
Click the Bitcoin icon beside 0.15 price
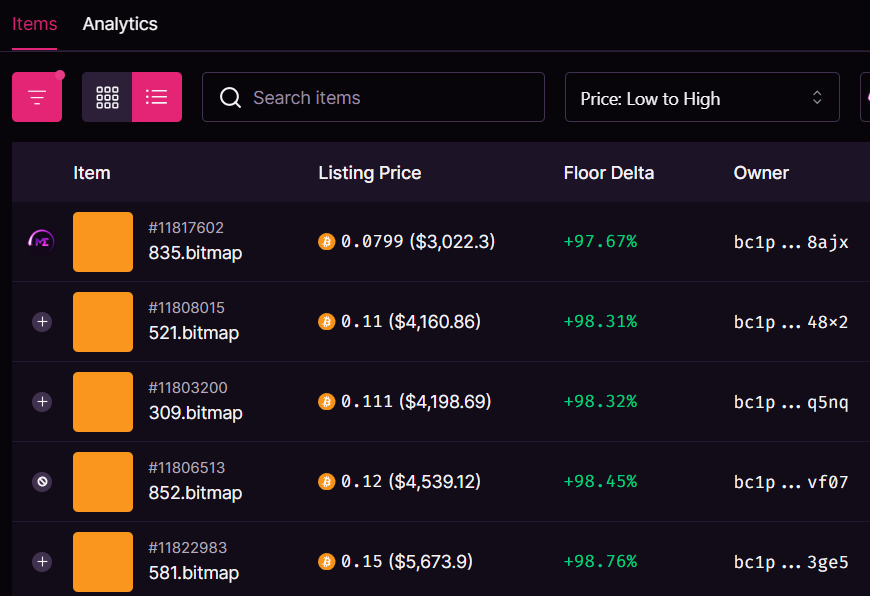326,561
